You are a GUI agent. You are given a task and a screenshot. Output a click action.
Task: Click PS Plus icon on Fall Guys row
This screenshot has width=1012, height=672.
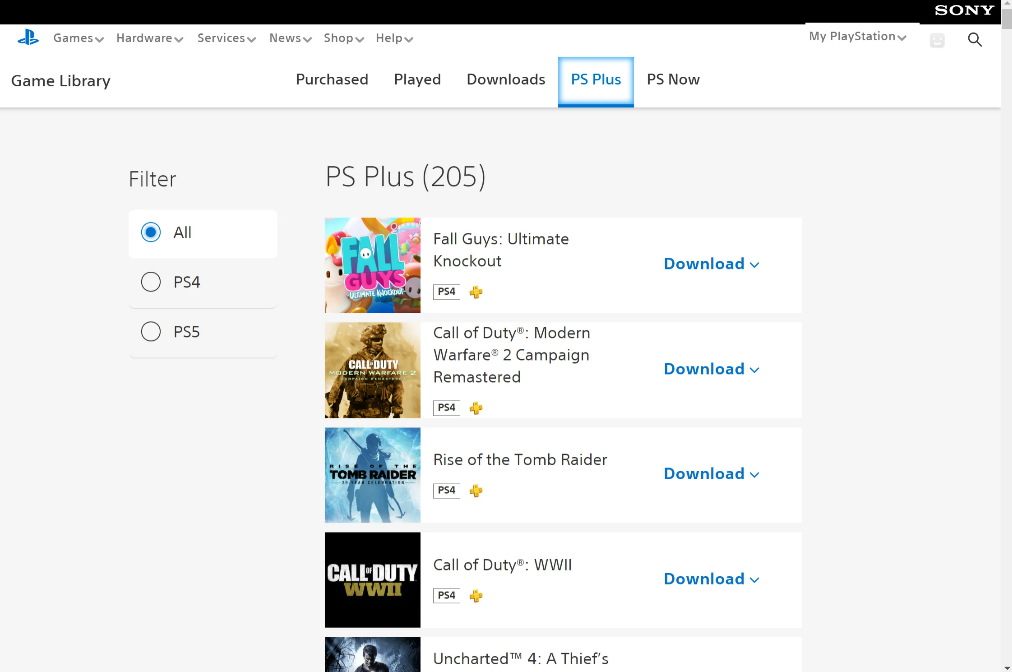coord(476,292)
